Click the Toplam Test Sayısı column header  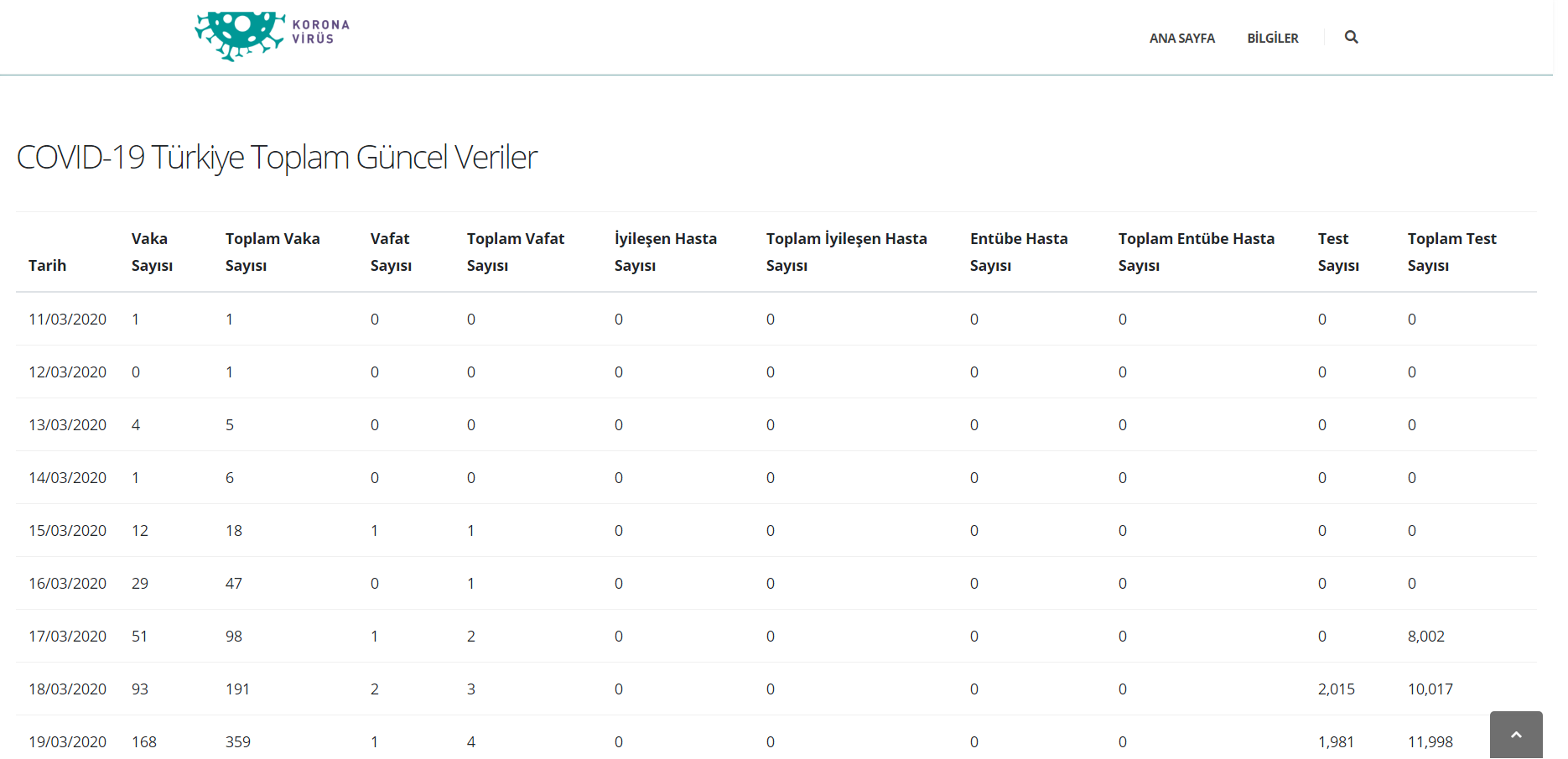[x=1451, y=252]
